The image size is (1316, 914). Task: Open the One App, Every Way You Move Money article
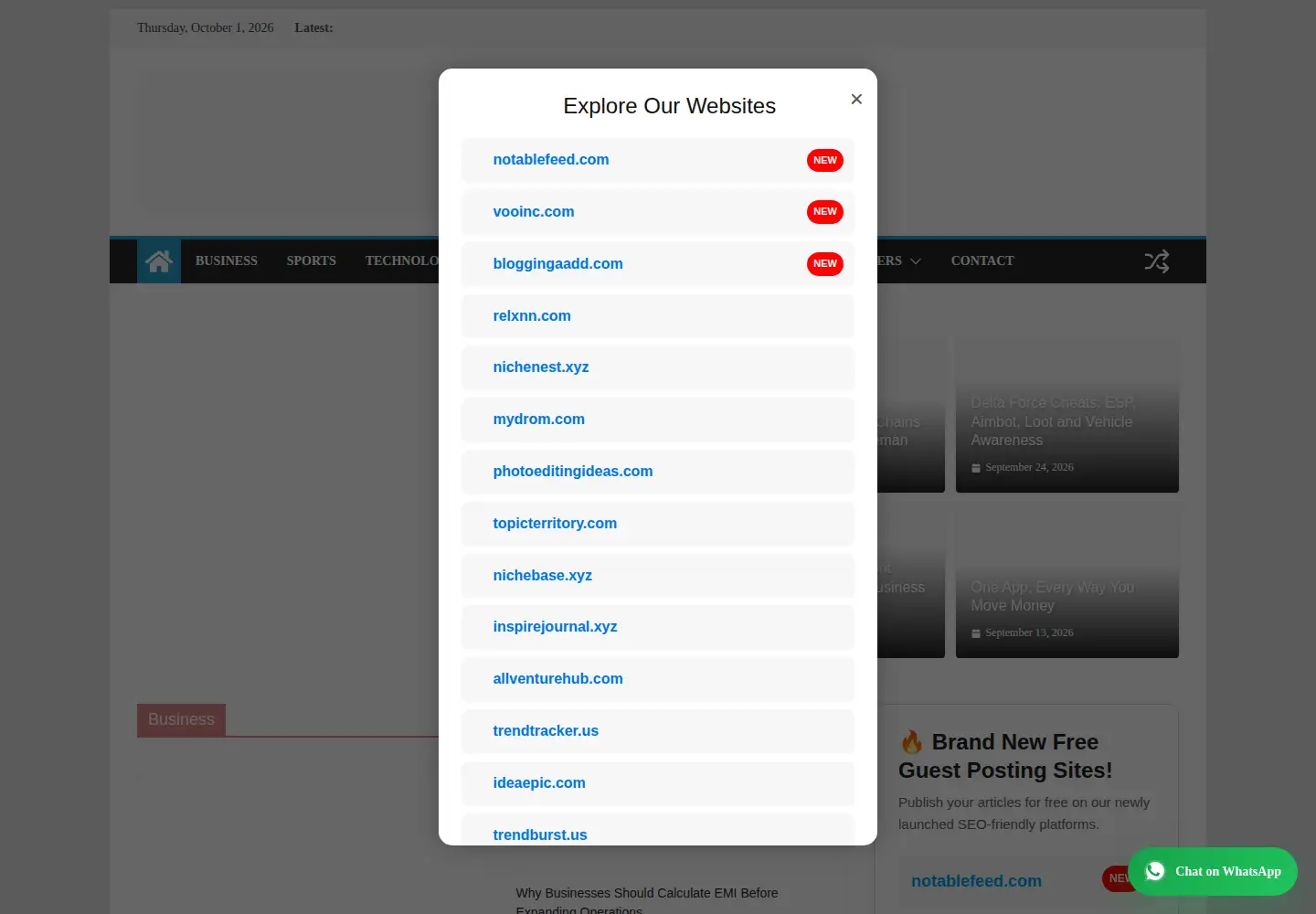pos(1053,597)
